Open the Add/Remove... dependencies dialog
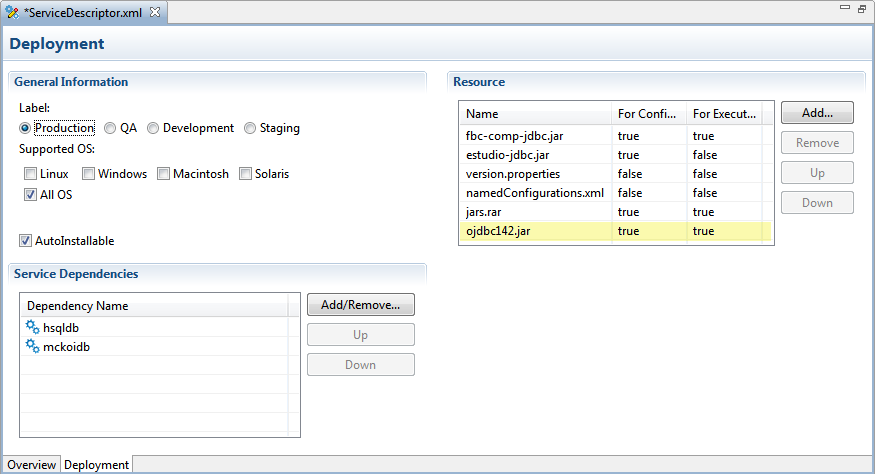The height and width of the screenshot is (474, 875). (360, 304)
